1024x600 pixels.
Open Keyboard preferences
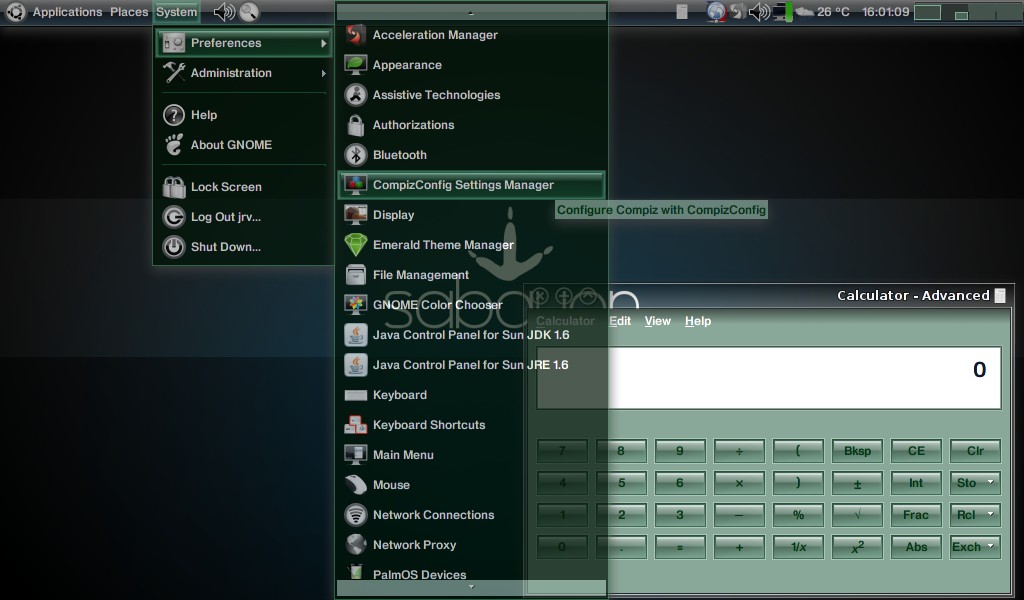point(471,395)
